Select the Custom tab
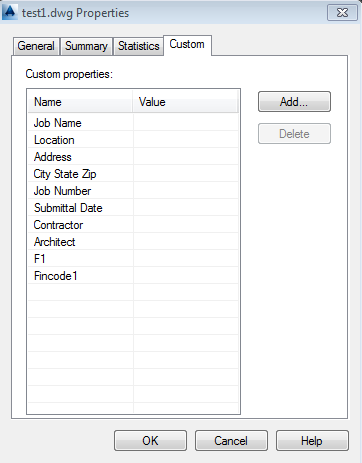Image resolution: width=362 pixels, height=463 pixels. [187, 44]
